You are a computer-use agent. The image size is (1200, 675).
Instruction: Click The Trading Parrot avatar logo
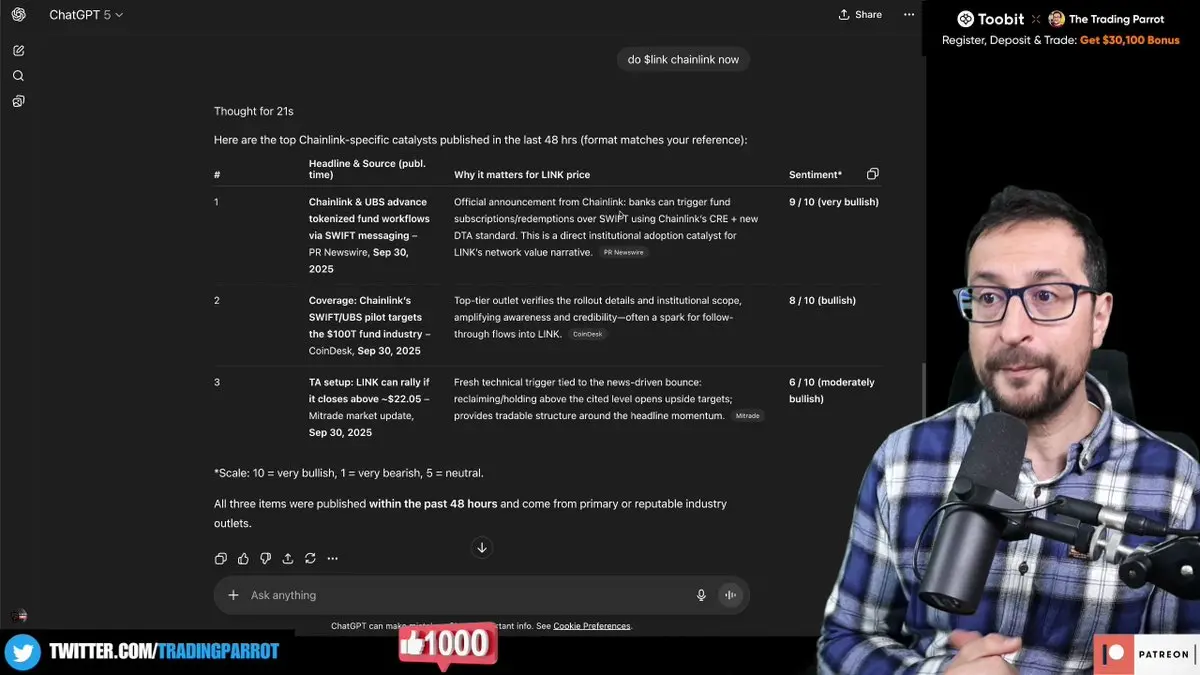(x=1056, y=19)
